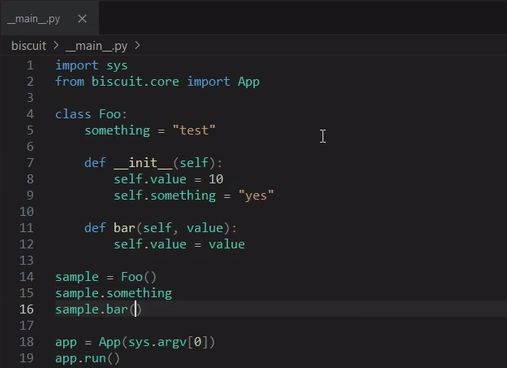Viewport: 507px width, 368px height.
Task: Click the "yes" string on line 9
Action: pos(256,196)
